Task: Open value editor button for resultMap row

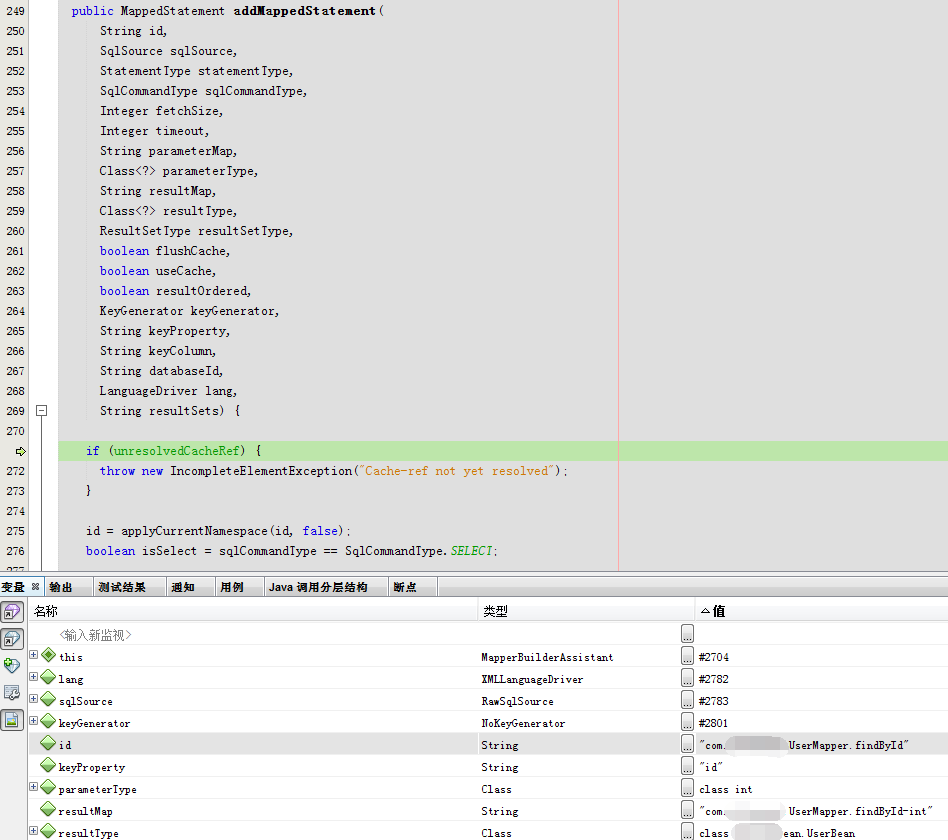Action: tap(687, 809)
